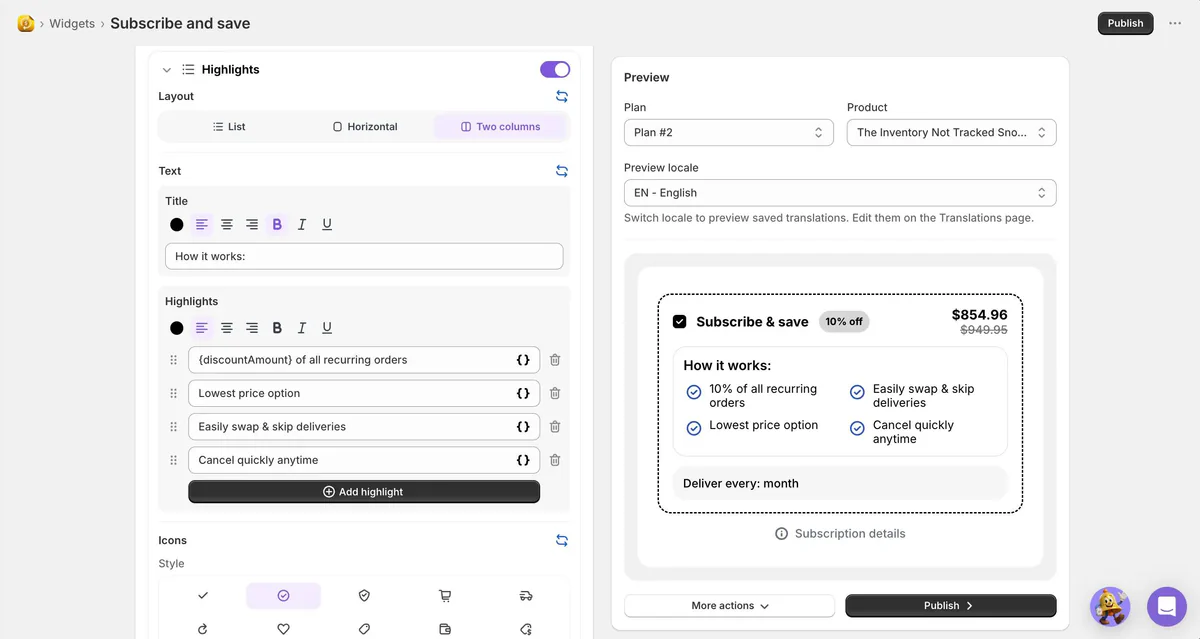Select shopping cart icon style
The image size is (1200, 639).
pos(445,595)
